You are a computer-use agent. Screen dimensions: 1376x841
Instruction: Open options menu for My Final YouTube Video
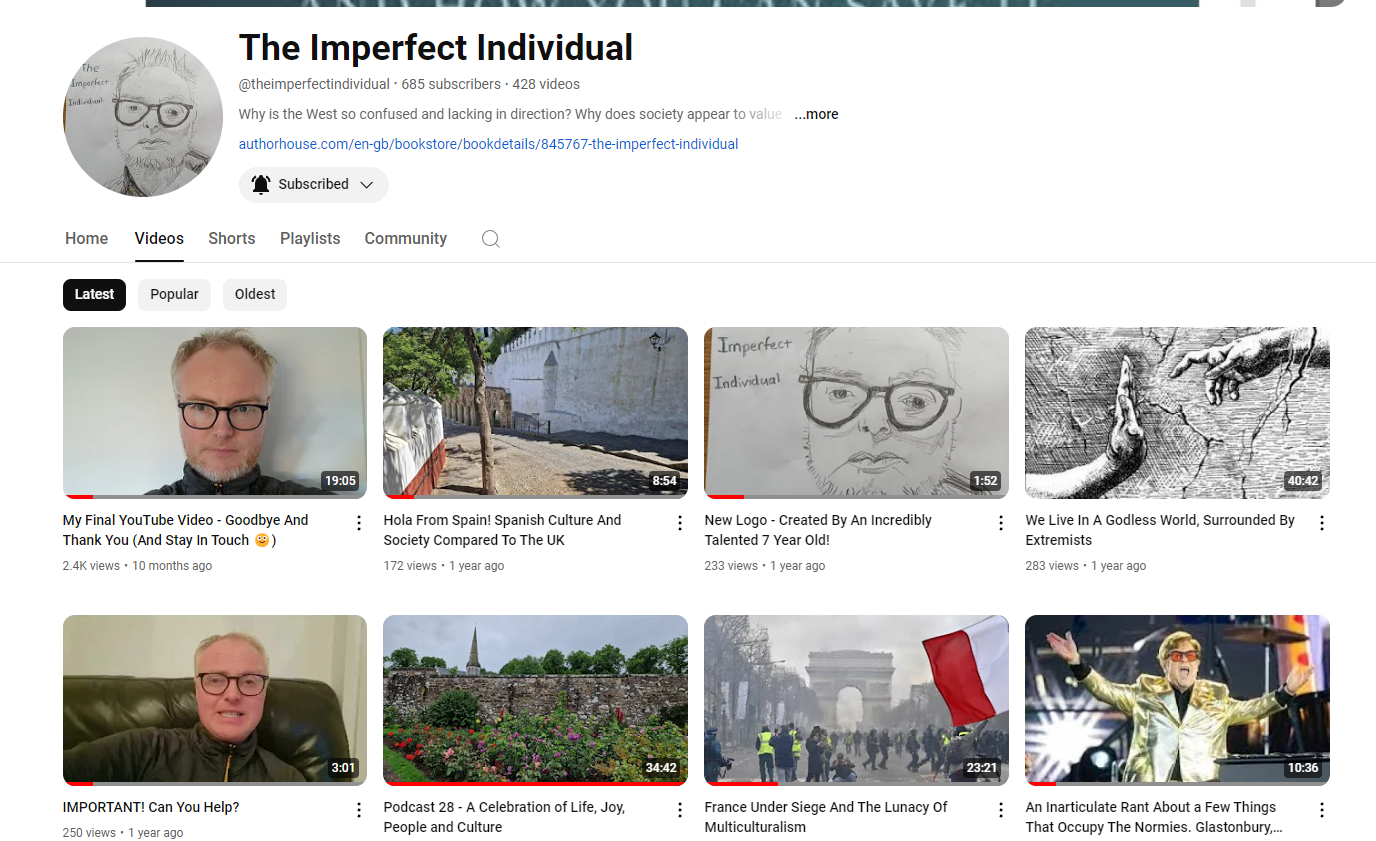359,523
